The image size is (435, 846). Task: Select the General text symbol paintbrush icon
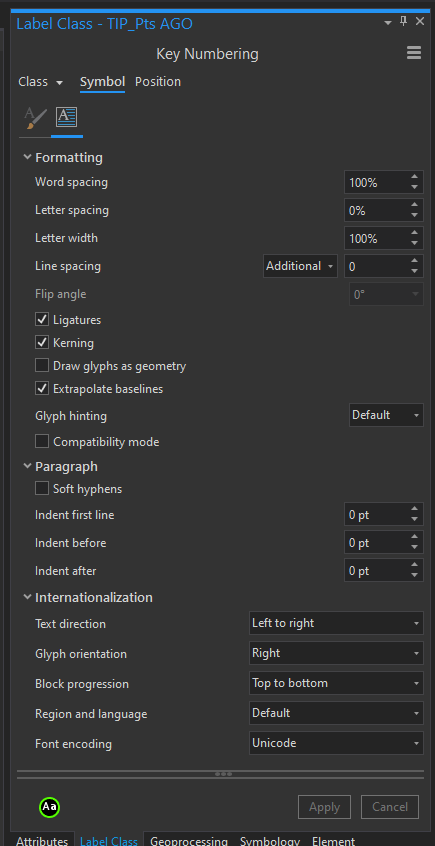(36, 118)
